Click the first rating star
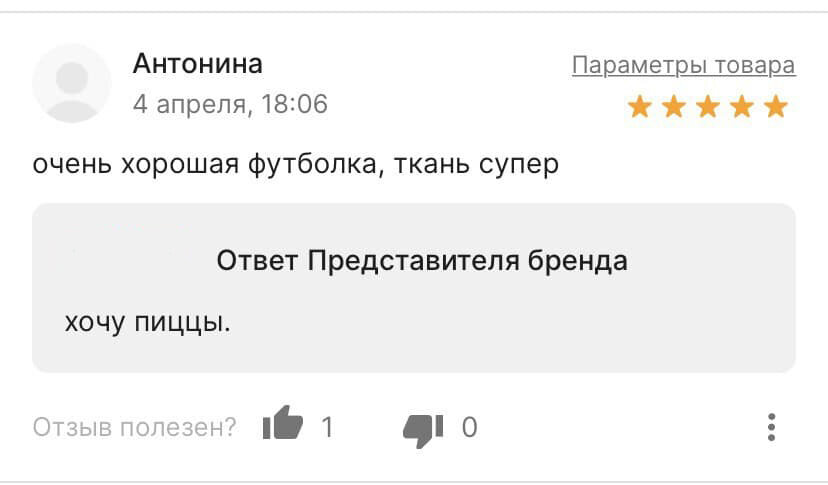The height and width of the screenshot is (485, 828). point(640,107)
